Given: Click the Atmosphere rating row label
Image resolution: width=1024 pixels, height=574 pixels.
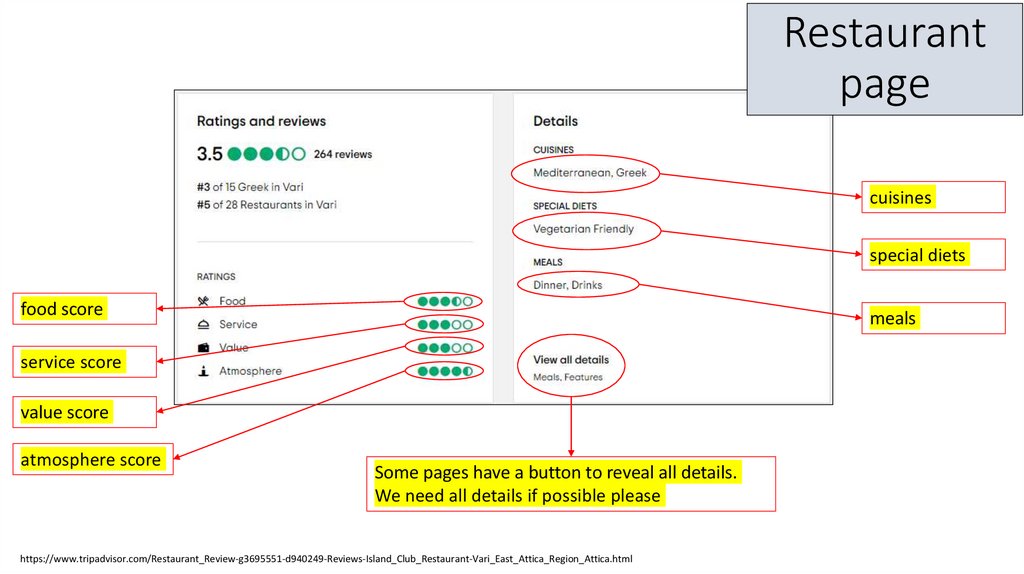Looking at the screenshot, I should point(250,371).
